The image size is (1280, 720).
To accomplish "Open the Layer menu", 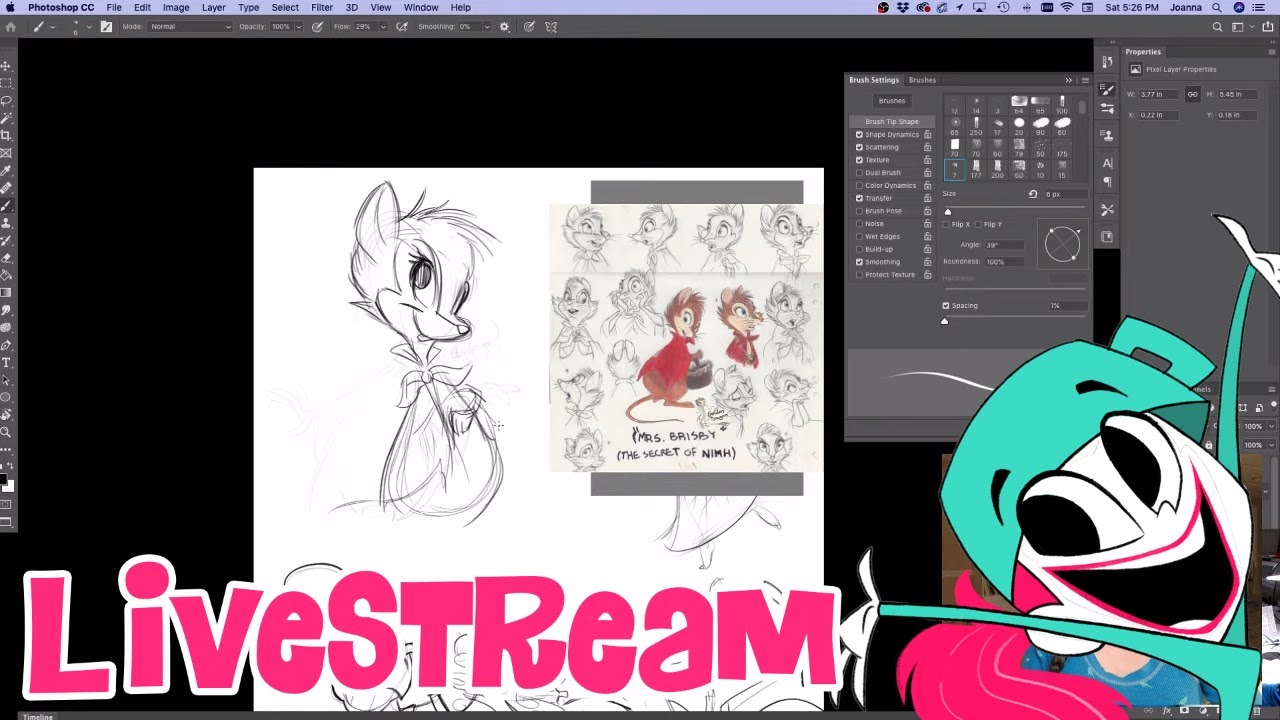I will (x=213, y=7).
